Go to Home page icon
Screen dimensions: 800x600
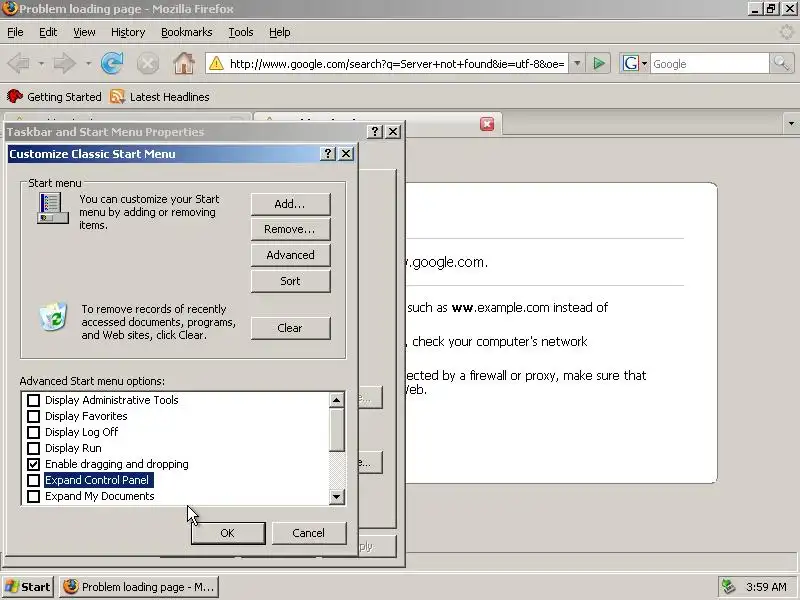pyautogui.click(x=184, y=64)
